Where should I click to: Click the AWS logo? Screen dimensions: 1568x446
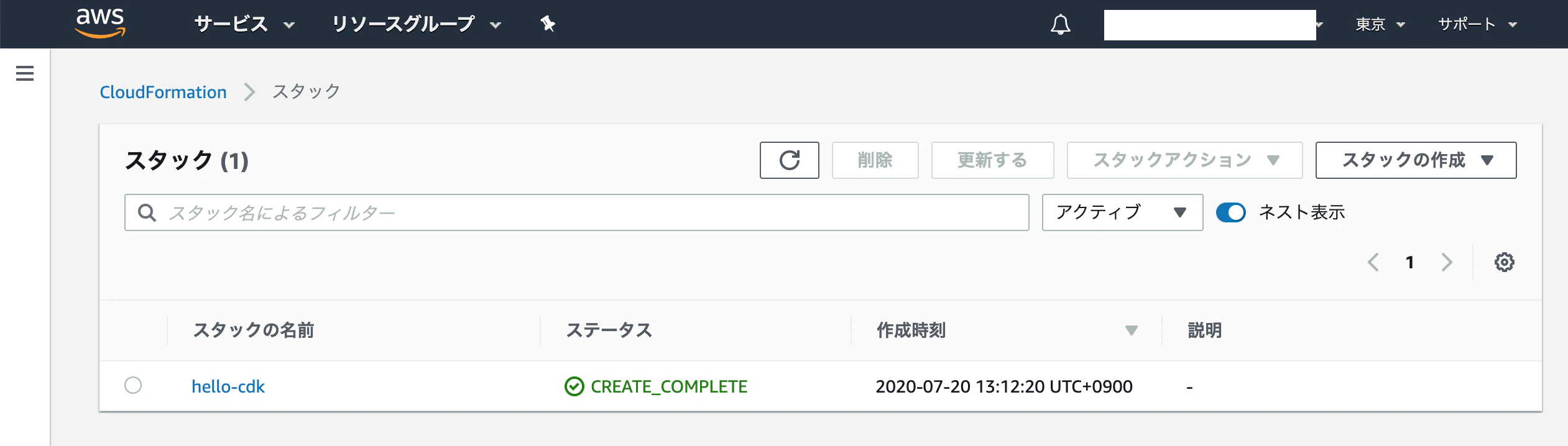click(101, 24)
